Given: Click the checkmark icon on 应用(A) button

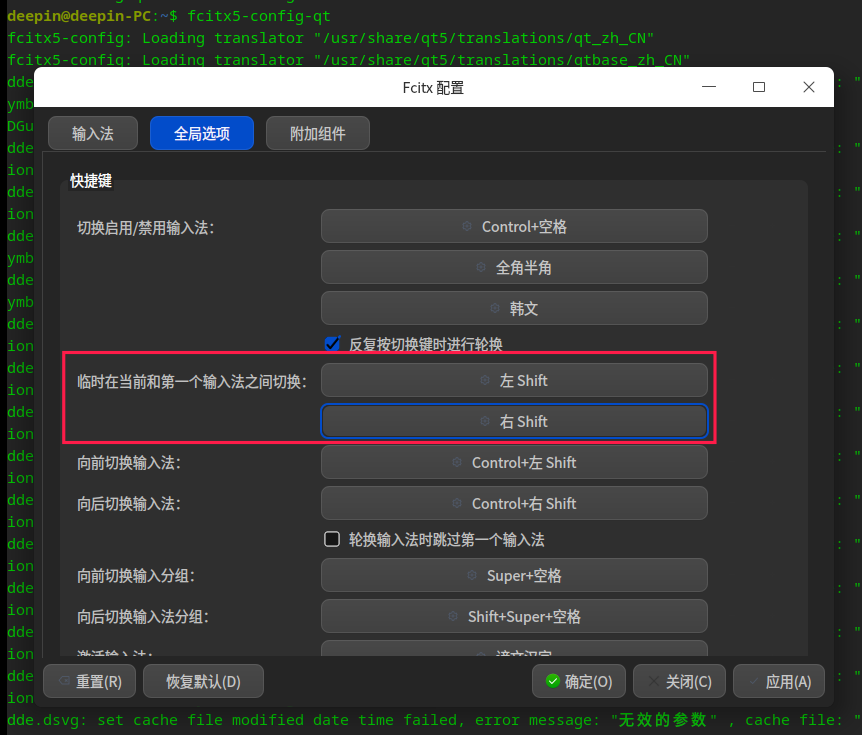Looking at the screenshot, I should tap(754, 681).
